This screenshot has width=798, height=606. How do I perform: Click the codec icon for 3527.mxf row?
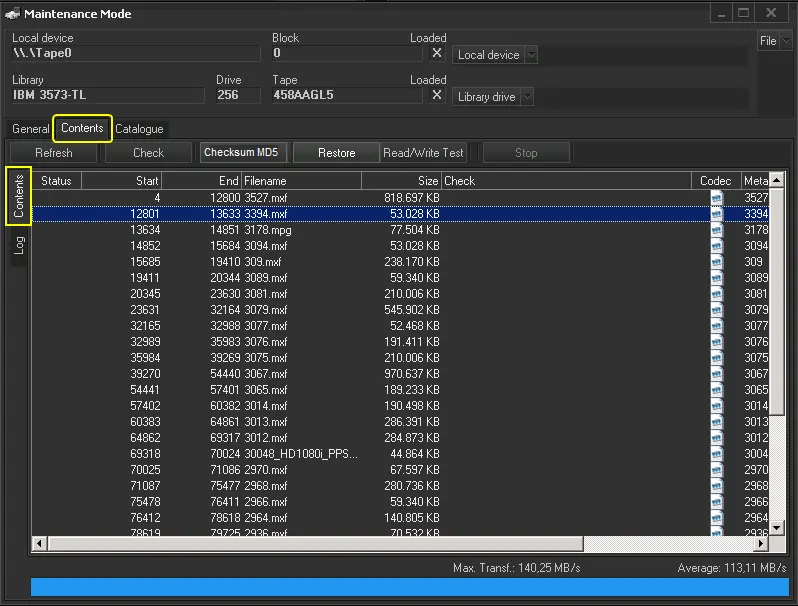pyautogui.click(x=716, y=198)
